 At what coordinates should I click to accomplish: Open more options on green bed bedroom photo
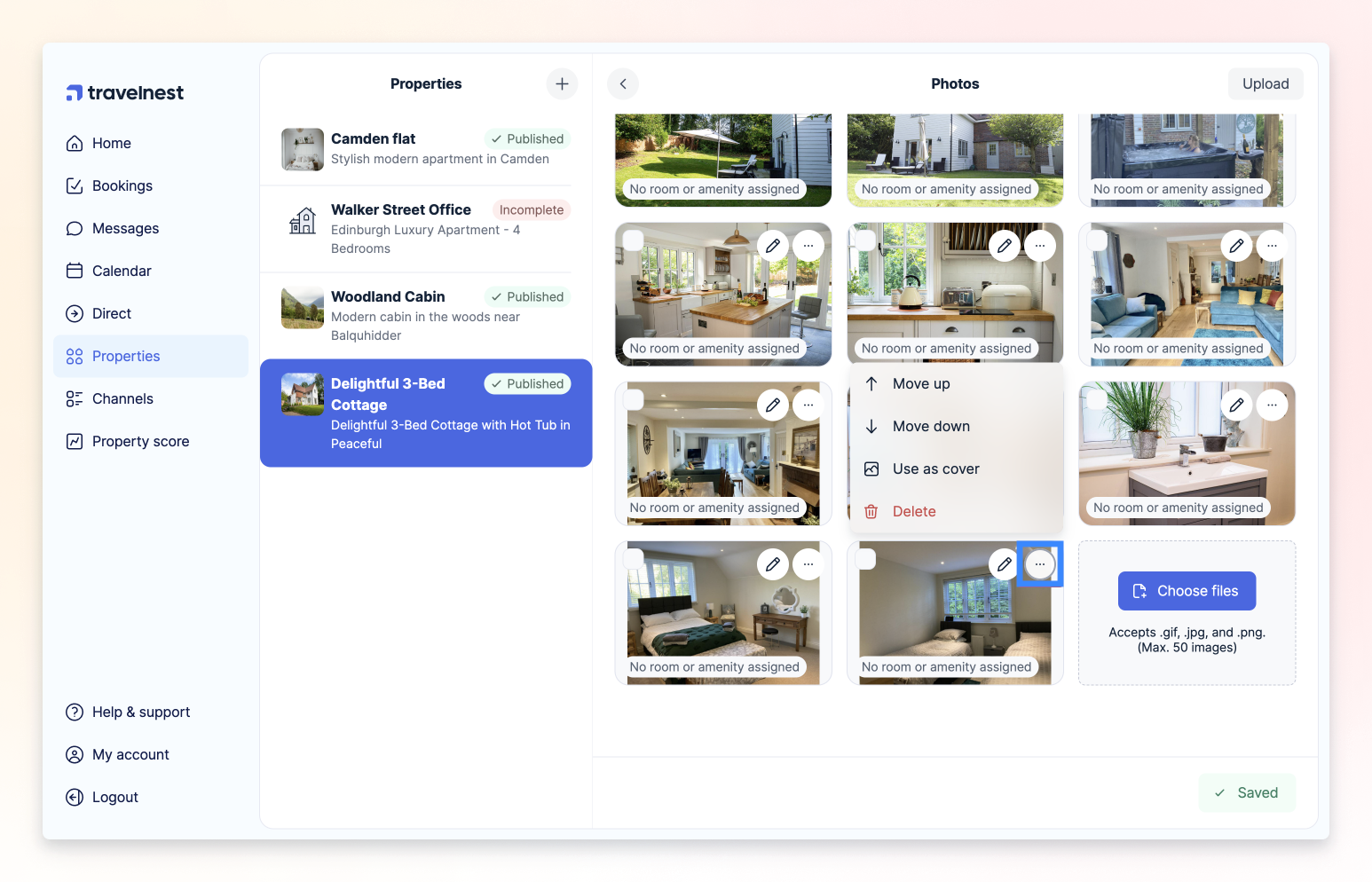tap(808, 564)
